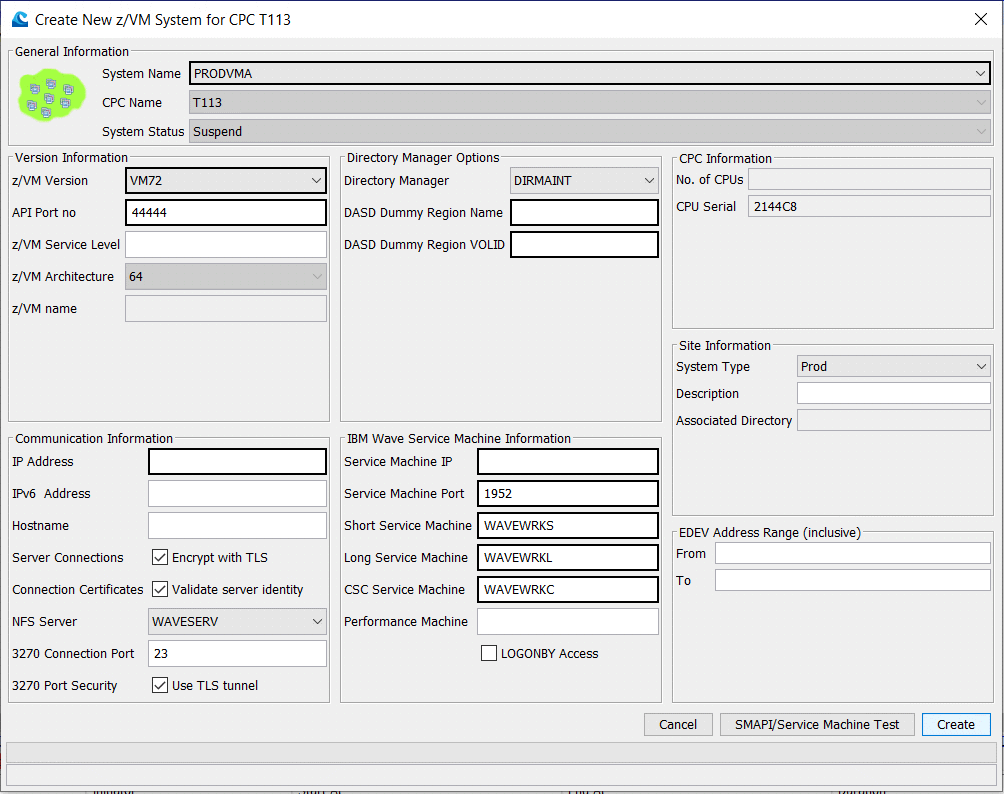Screen dimensions: 1004x794
Task: Click the IBM Wave logo in title bar
Action: 19,19
